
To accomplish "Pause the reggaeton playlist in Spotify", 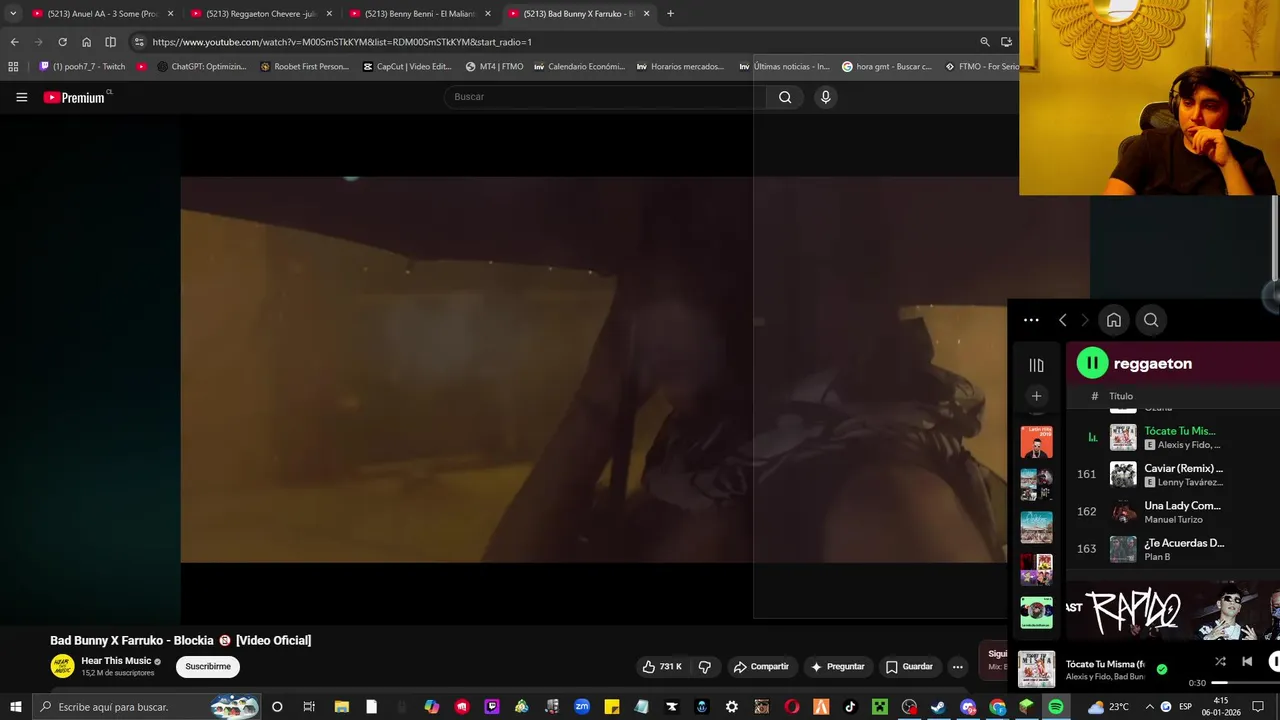I will 1092,364.
